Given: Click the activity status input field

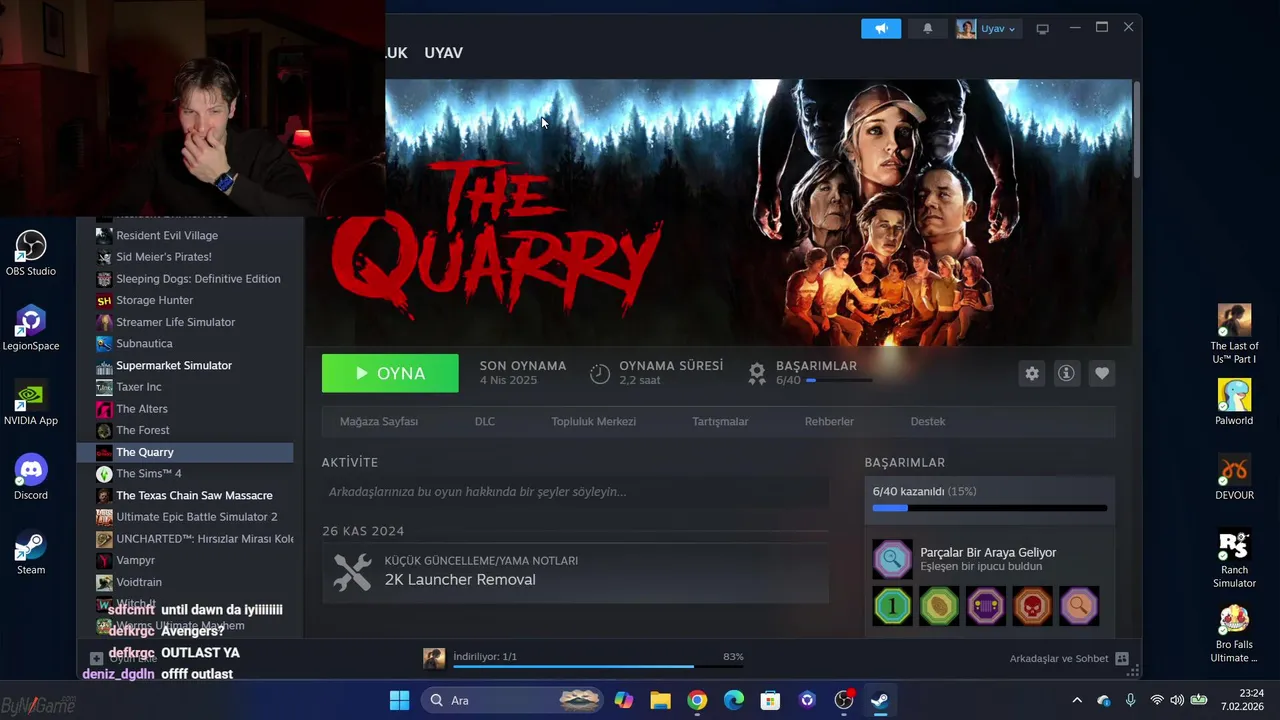Looking at the screenshot, I should 575,492.
